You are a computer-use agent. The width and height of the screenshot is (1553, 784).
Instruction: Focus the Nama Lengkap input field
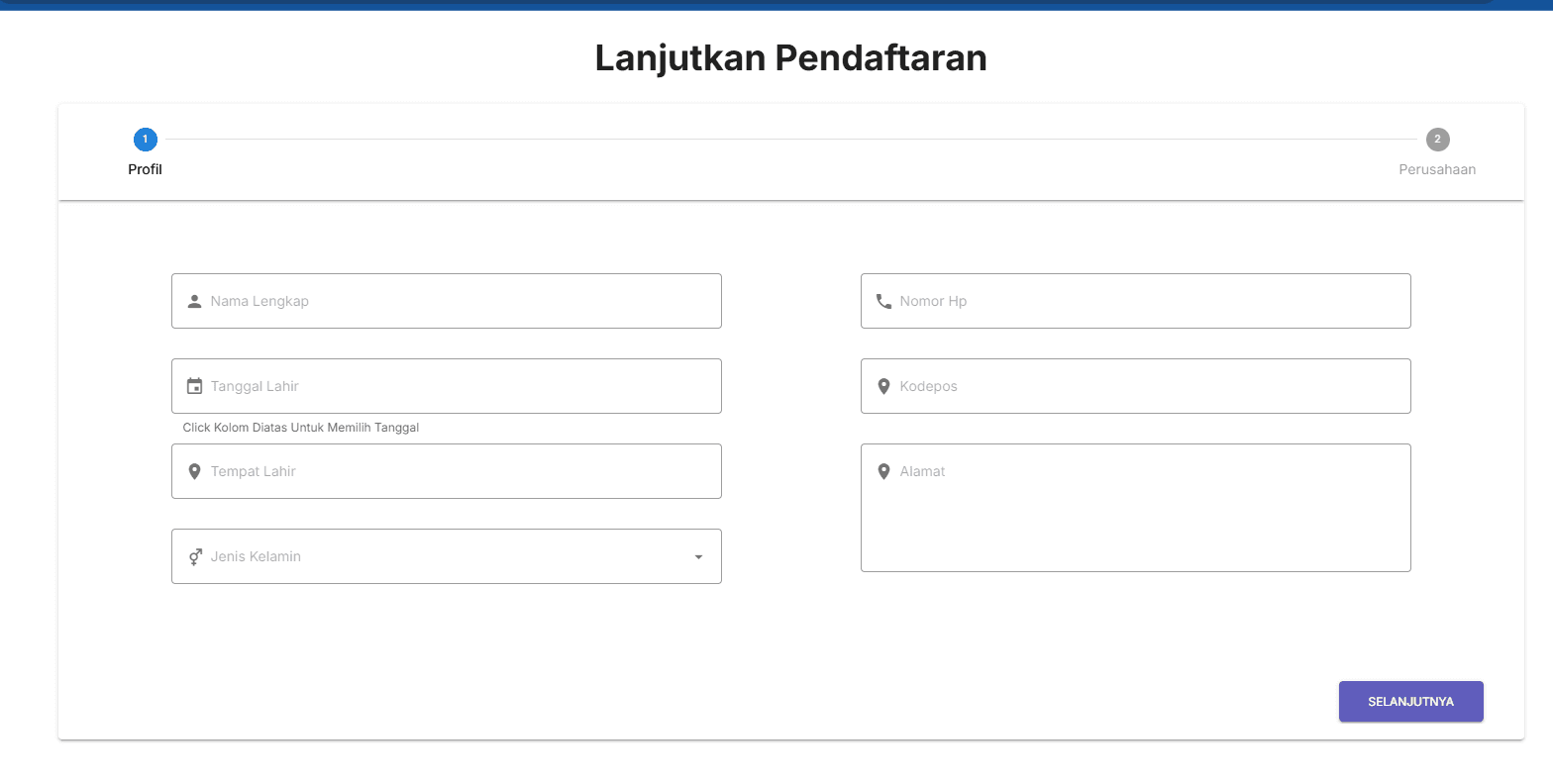click(446, 301)
